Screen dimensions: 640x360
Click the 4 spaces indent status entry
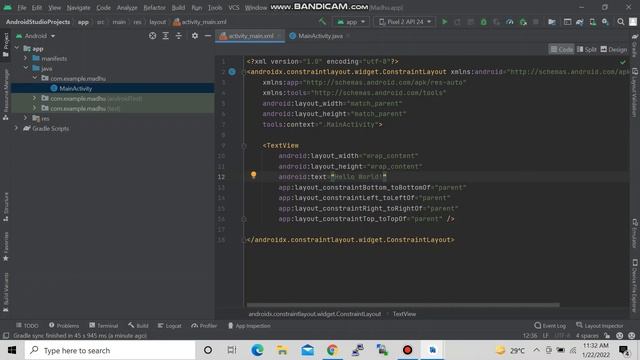[x=587, y=336]
